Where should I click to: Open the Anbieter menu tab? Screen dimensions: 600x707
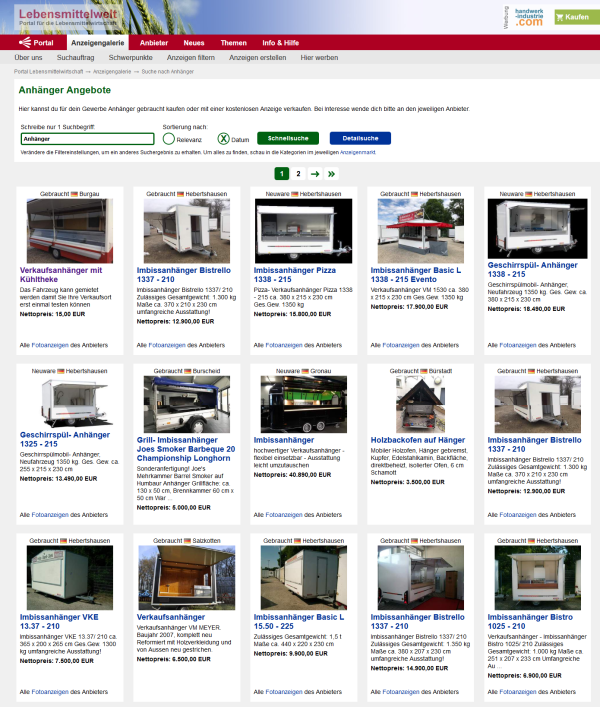tap(154, 43)
